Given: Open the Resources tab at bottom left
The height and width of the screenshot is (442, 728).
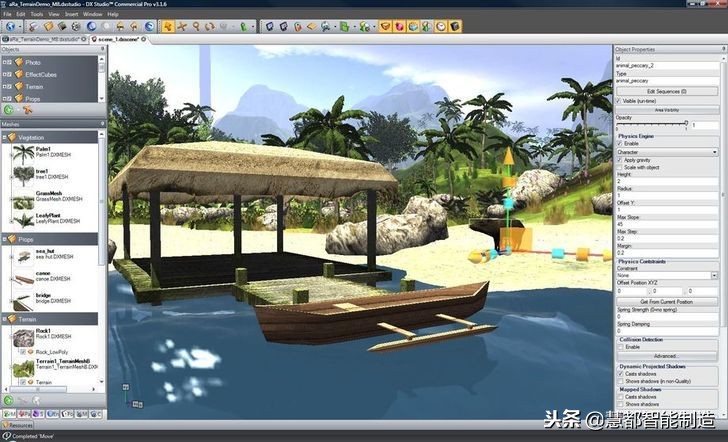Looking at the screenshot, I should click(x=18, y=425).
